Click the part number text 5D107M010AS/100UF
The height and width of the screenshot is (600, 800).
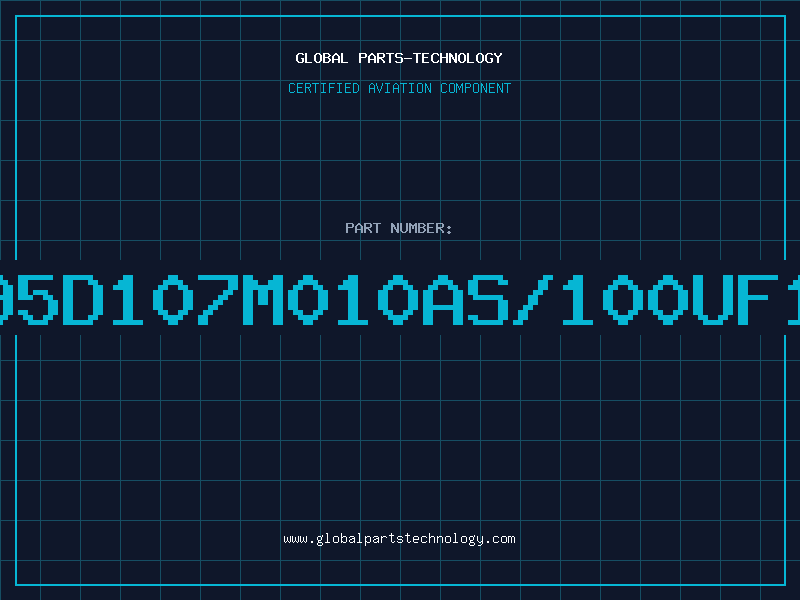coord(400,300)
